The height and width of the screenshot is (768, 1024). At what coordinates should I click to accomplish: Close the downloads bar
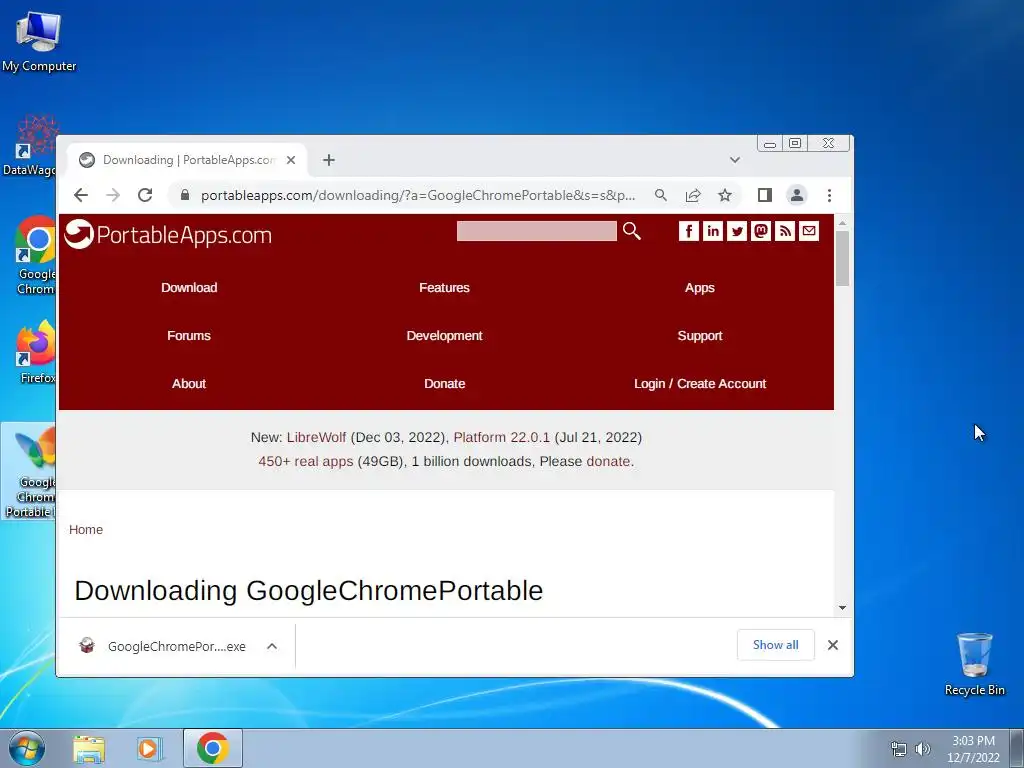click(x=833, y=645)
